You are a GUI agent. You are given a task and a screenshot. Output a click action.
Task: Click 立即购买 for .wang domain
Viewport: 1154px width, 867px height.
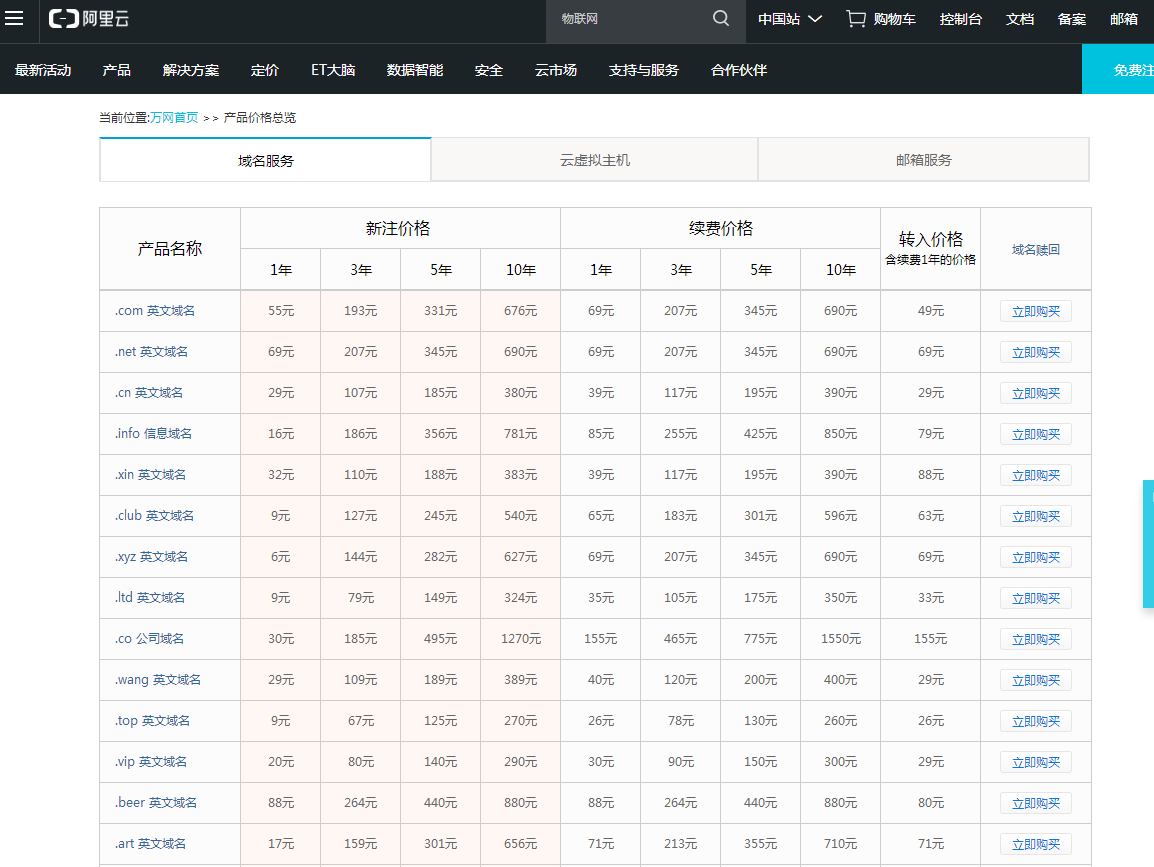tap(1036, 681)
